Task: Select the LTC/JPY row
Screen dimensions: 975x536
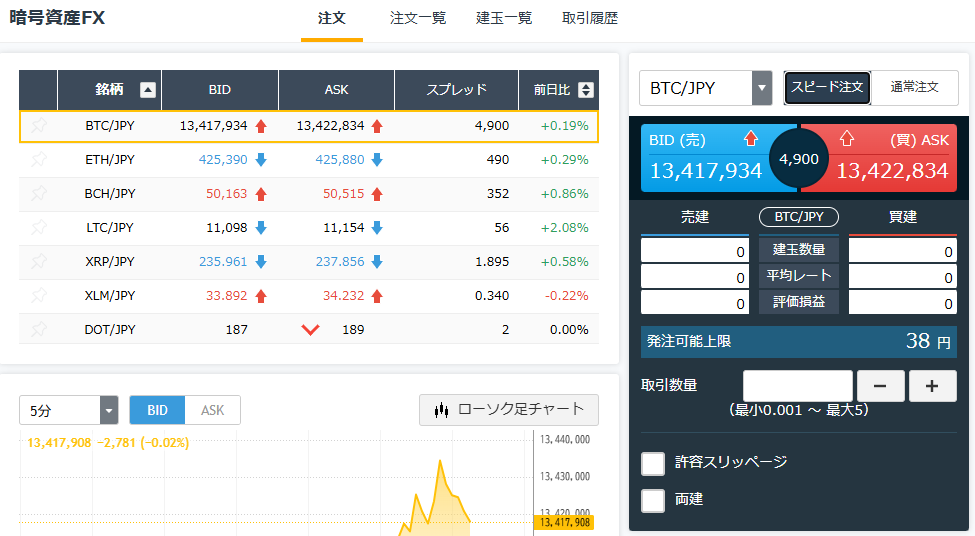Action: (x=309, y=228)
